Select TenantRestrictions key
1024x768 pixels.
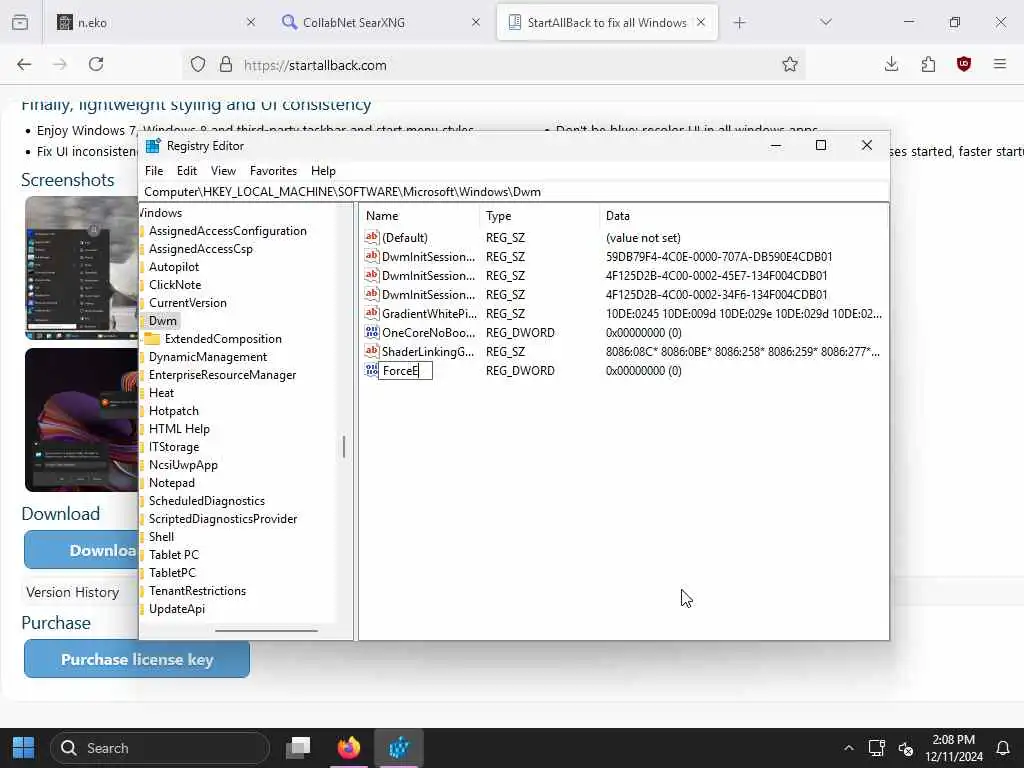point(197,591)
